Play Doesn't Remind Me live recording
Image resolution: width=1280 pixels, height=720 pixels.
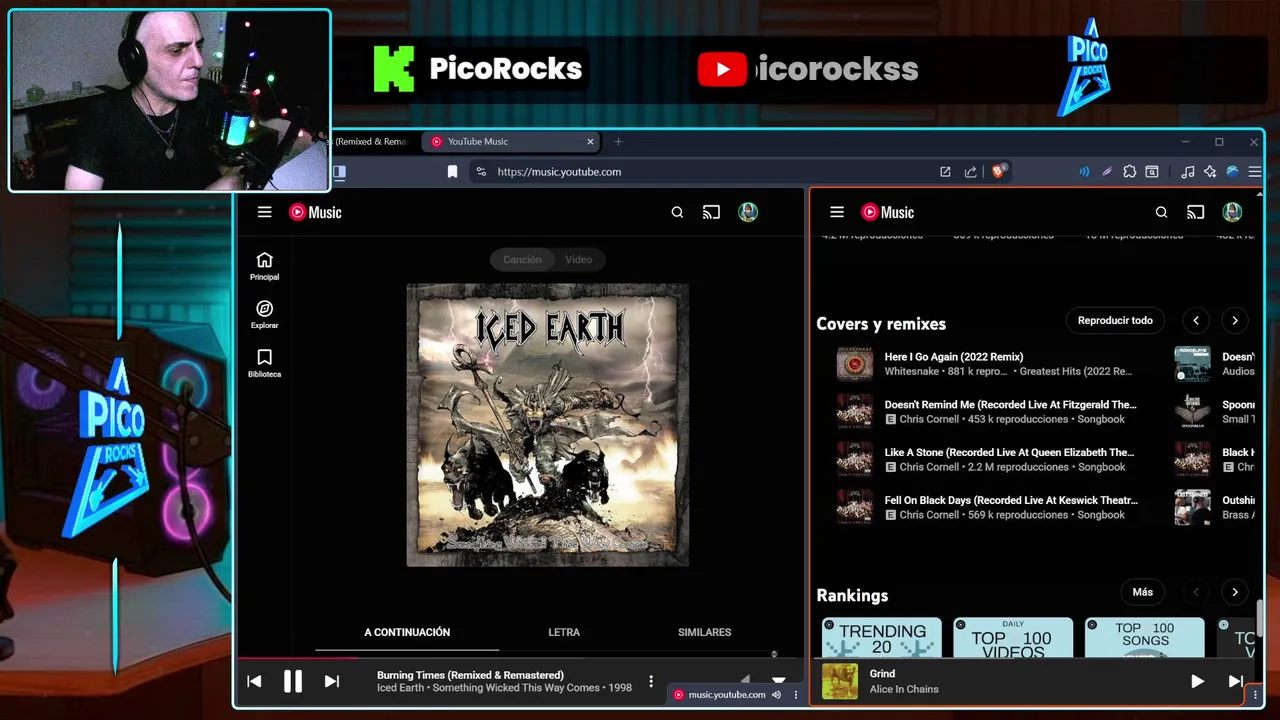click(x=1010, y=405)
